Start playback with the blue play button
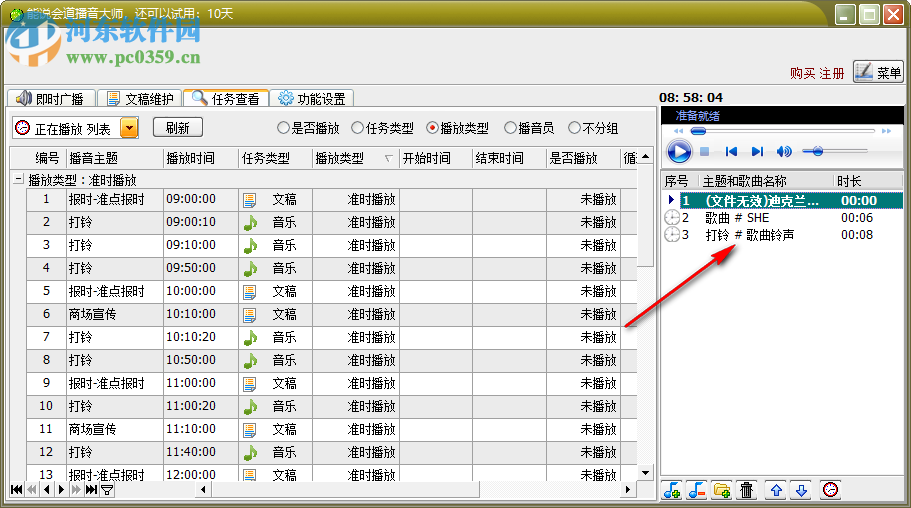This screenshot has height=508, width=911. coord(679,152)
